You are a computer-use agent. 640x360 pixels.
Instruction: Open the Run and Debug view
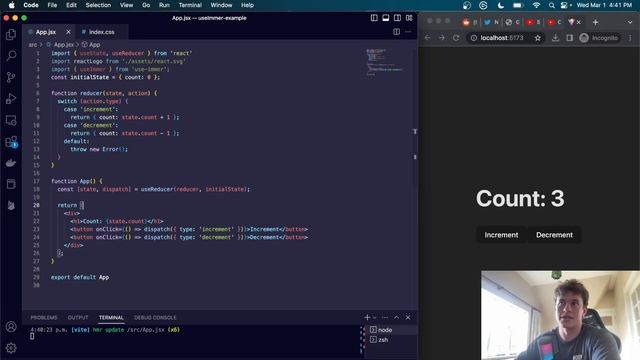point(11,98)
